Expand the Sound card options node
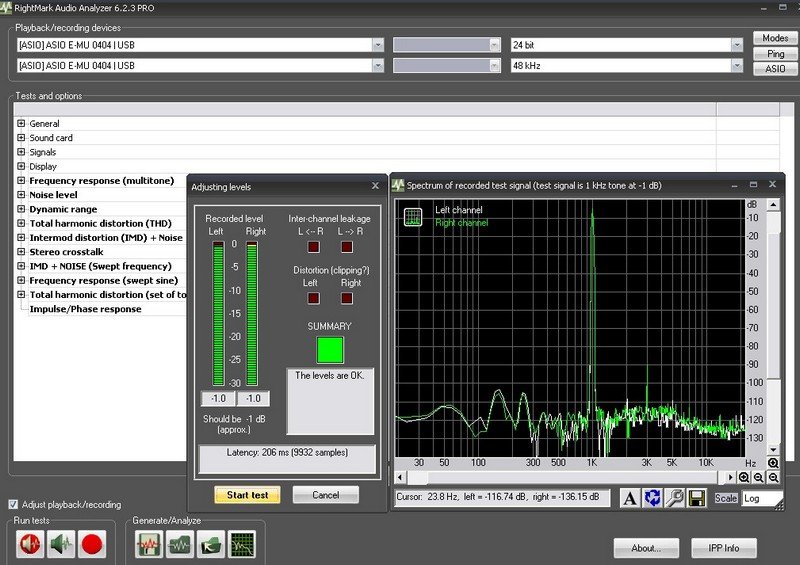Image resolution: width=800 pixels, height=565 pixels. (21, 138)
